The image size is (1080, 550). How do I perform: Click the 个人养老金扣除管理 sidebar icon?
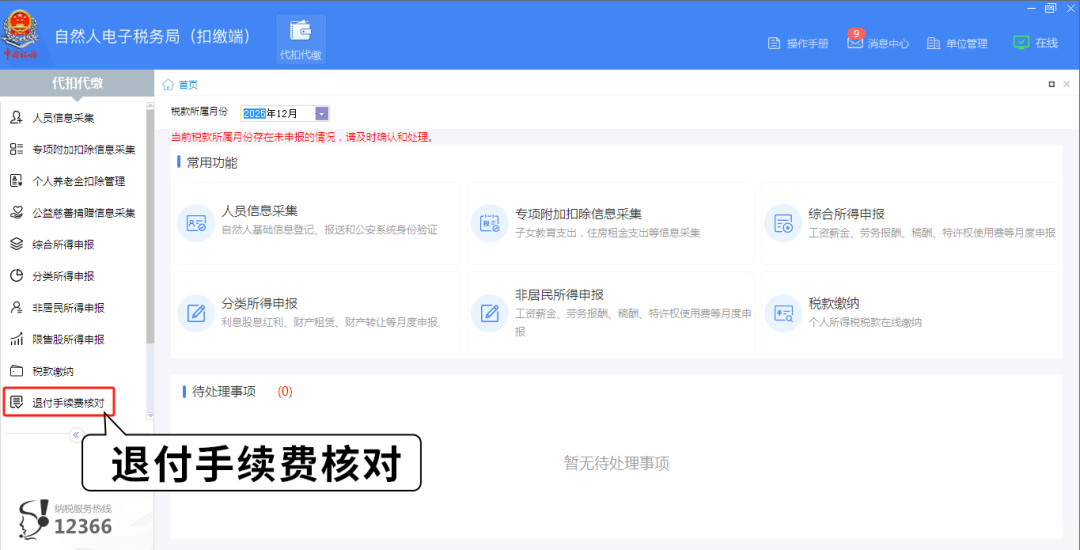point(17,181)
